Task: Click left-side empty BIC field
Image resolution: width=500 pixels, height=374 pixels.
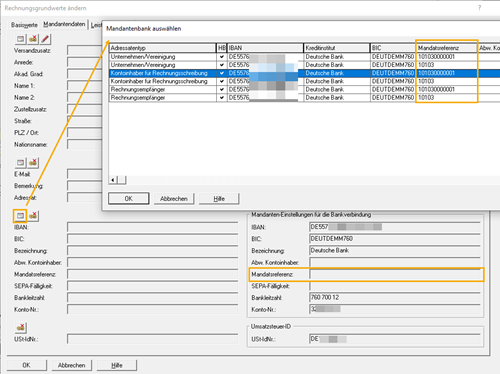Action: [x=152, y=239]
